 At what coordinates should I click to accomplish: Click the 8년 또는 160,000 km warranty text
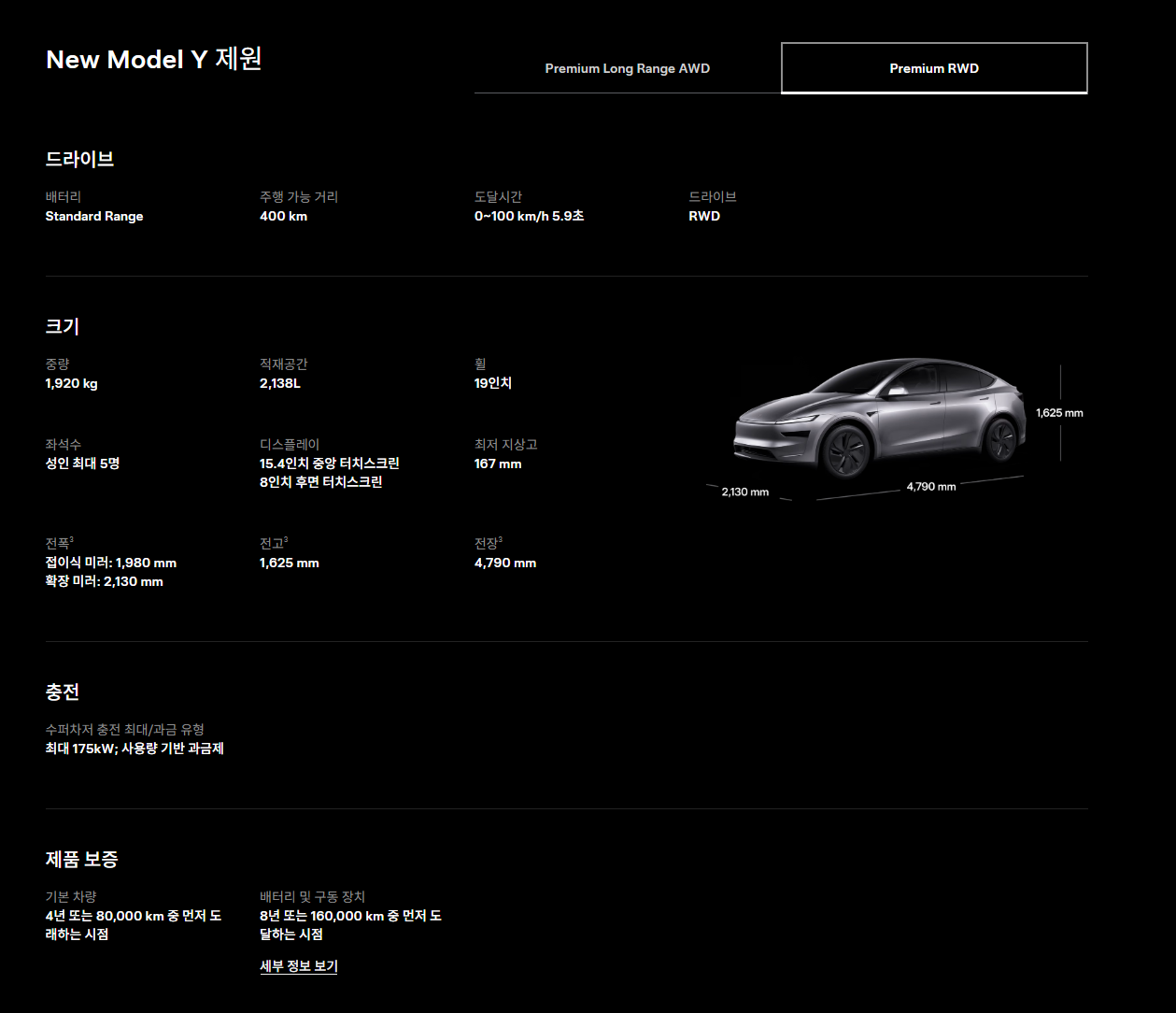351,925
